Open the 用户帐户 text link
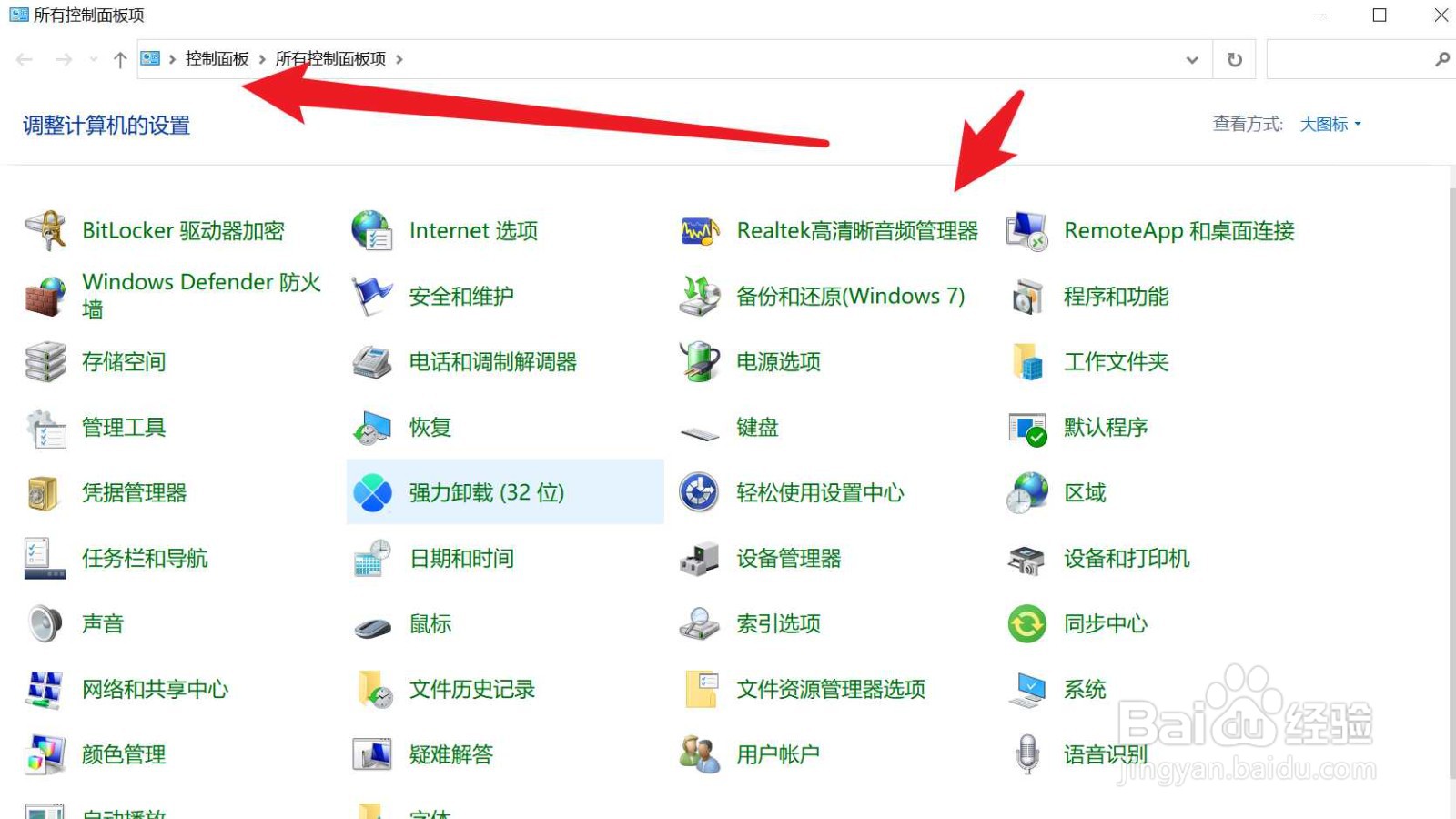The width and height of the screenshot is (1456, 819). click(x=778, y=754)
